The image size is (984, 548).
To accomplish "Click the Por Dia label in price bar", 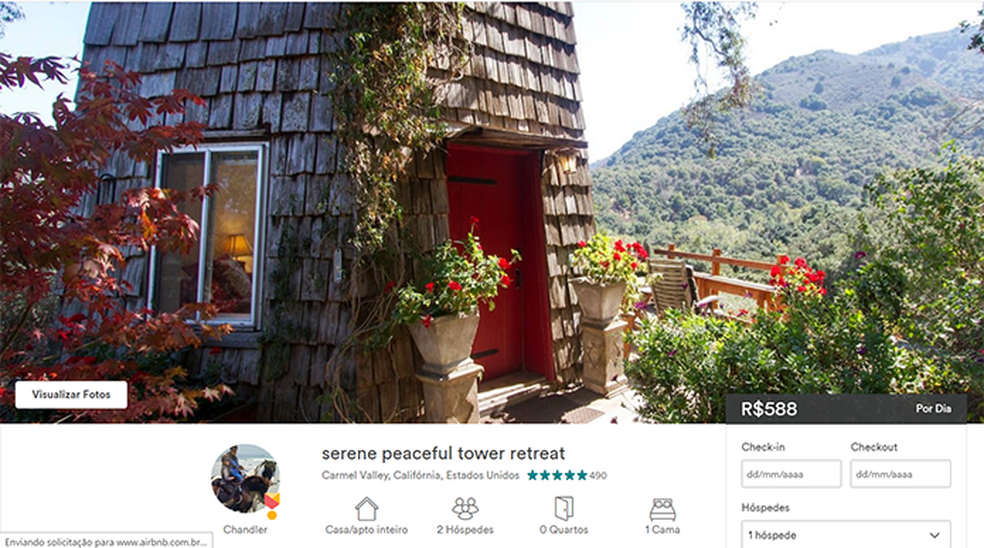I will point(933,409).
